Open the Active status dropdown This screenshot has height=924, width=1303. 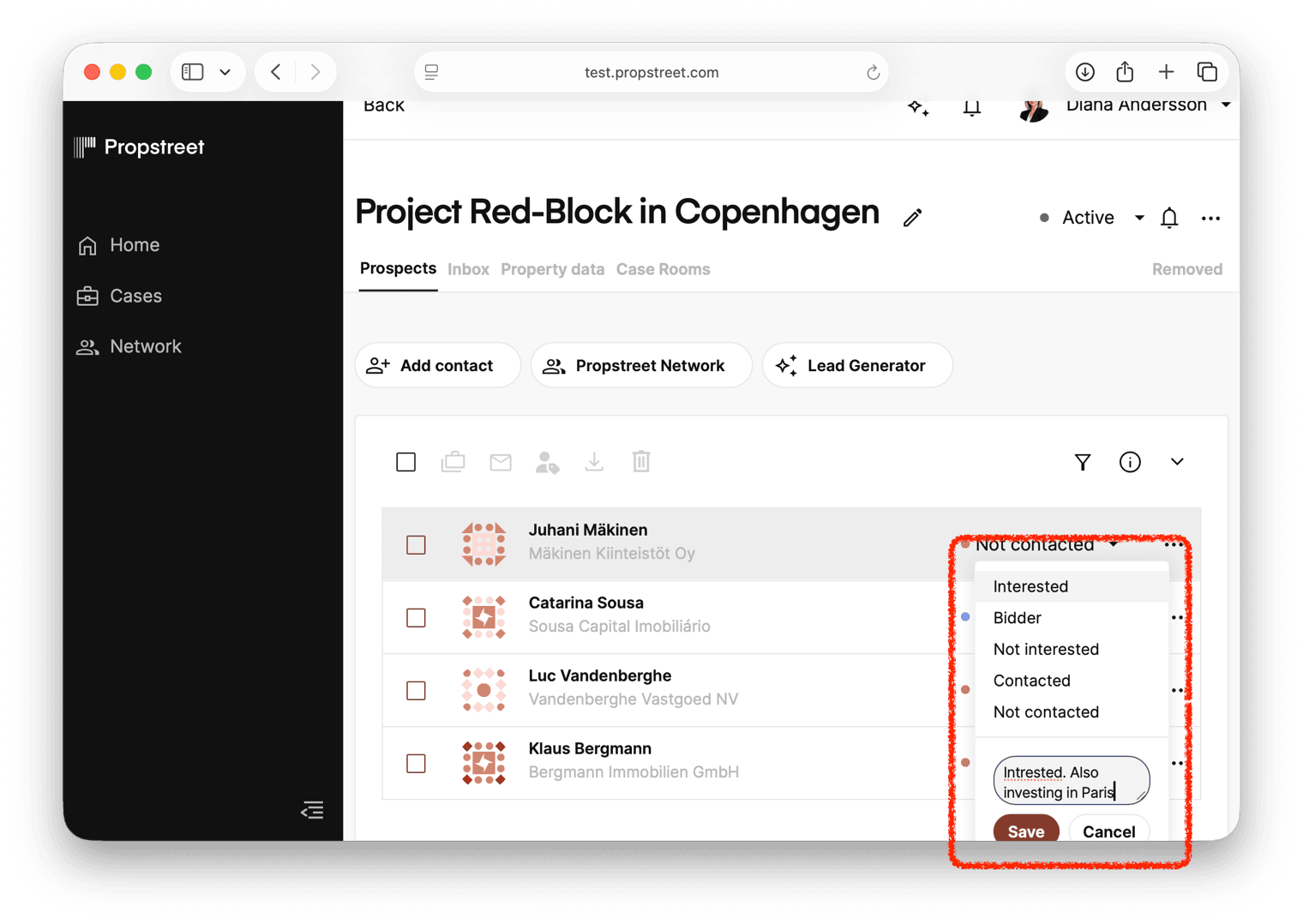pyautogui.click(x=1091, y=218)
